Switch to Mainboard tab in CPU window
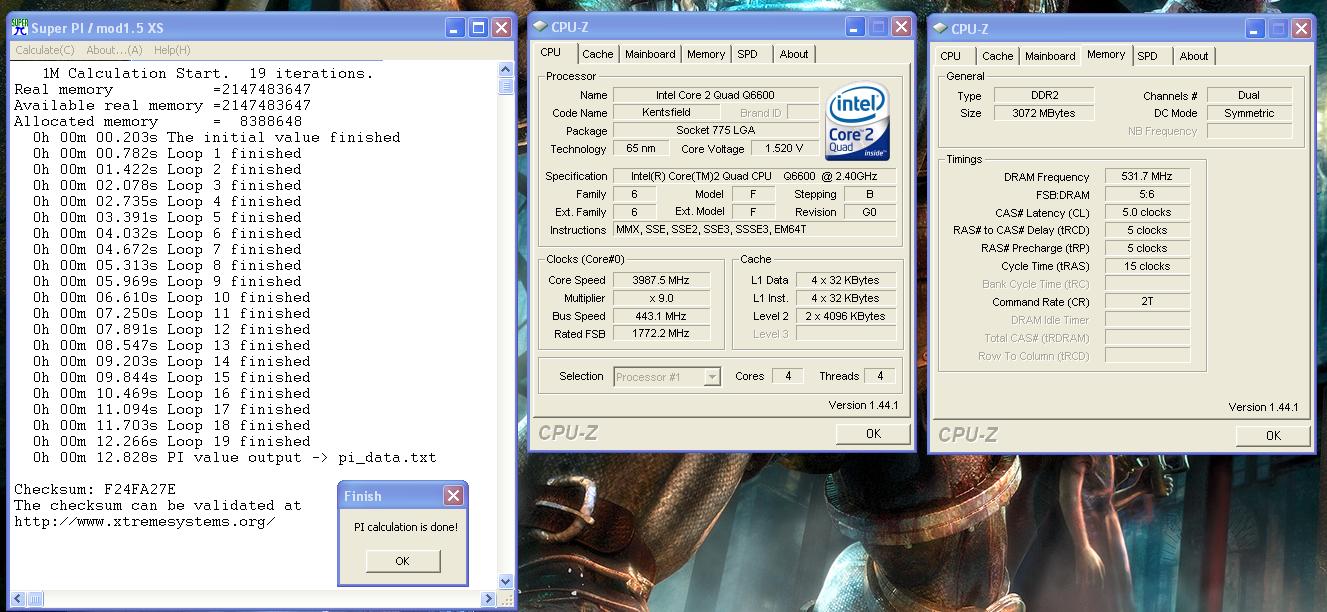This screenshot has width=1327, height=612. click(x=650, y=54)
